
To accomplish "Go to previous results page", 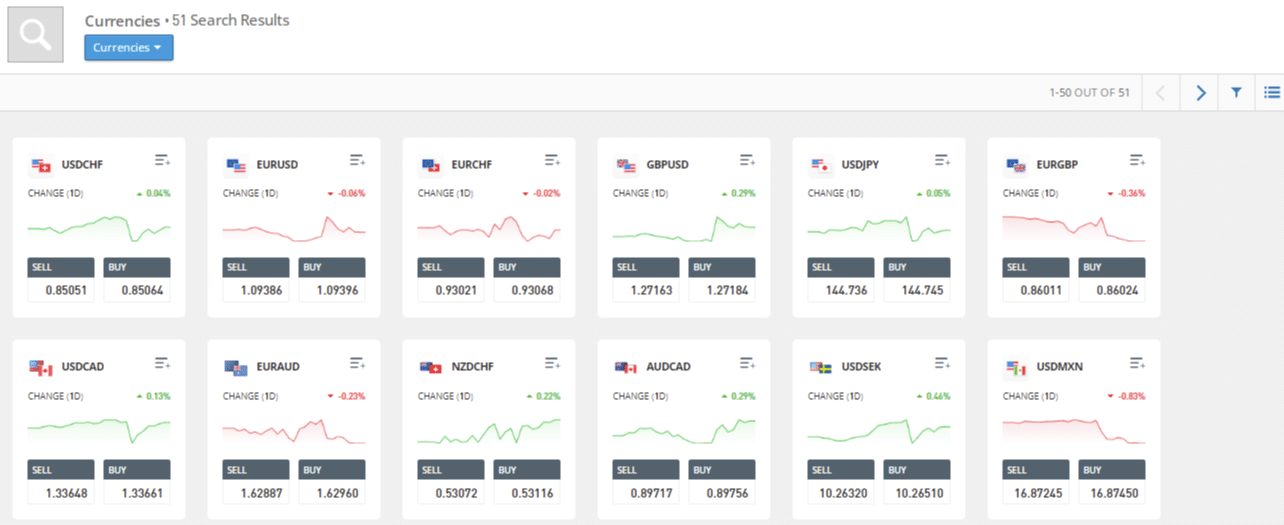I will 1161,93.
